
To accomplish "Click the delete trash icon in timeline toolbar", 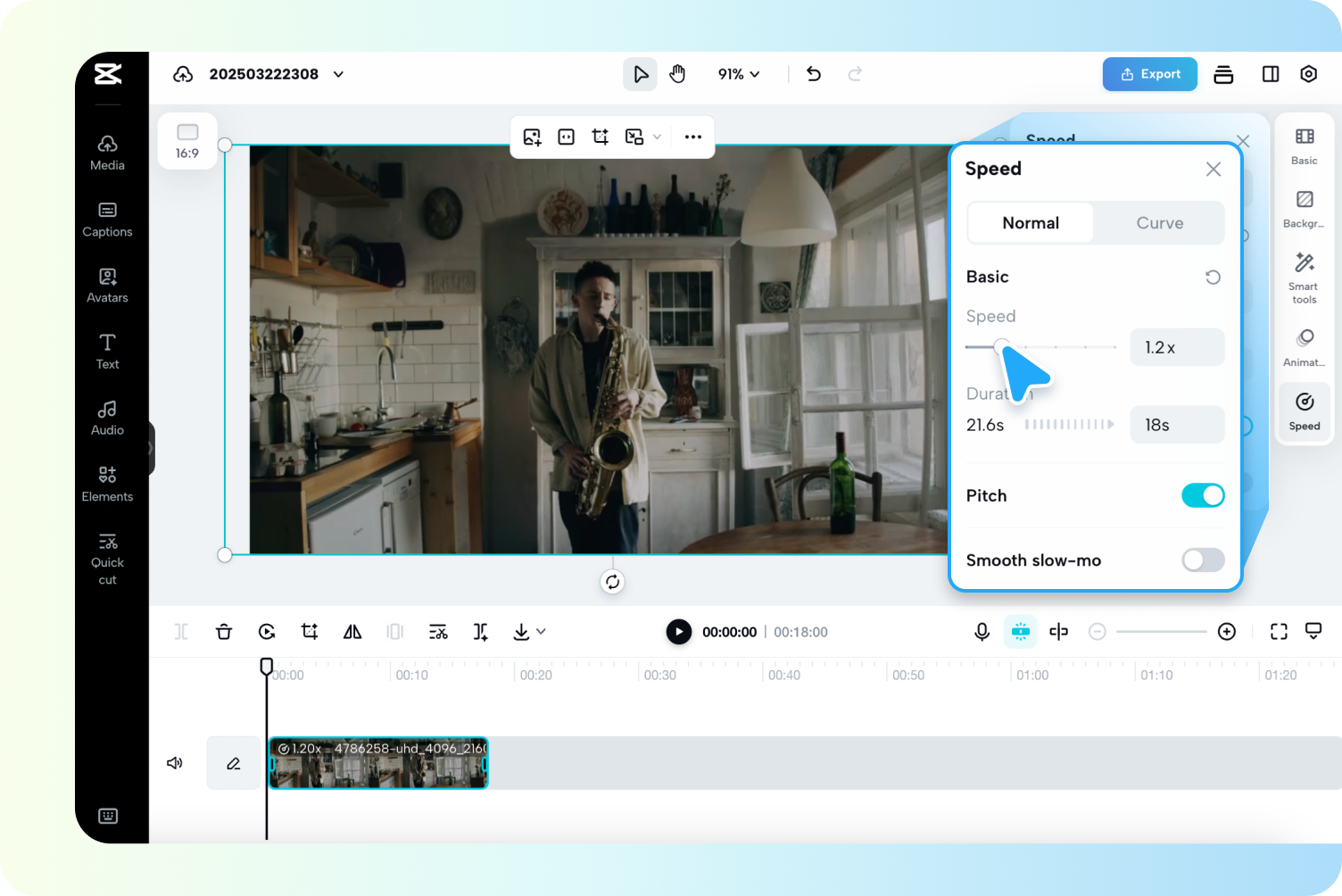I will coord(224,632).
